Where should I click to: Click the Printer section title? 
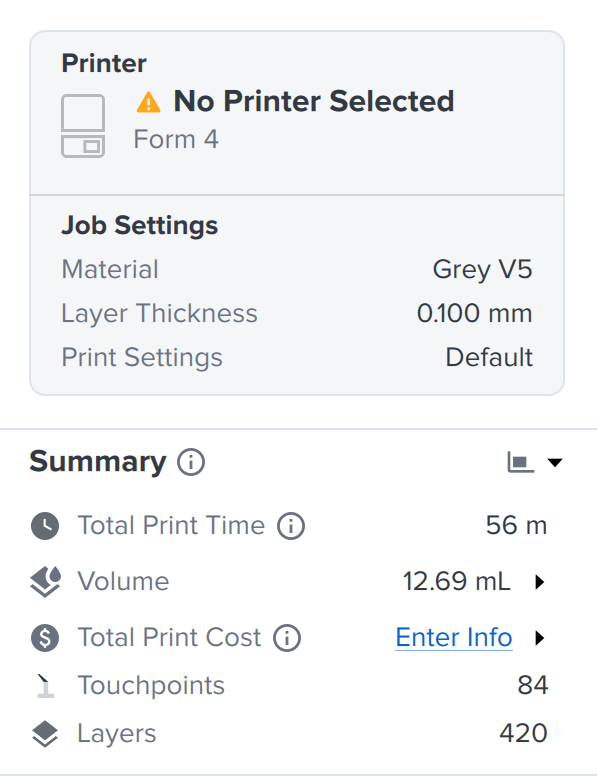(104, 63)
